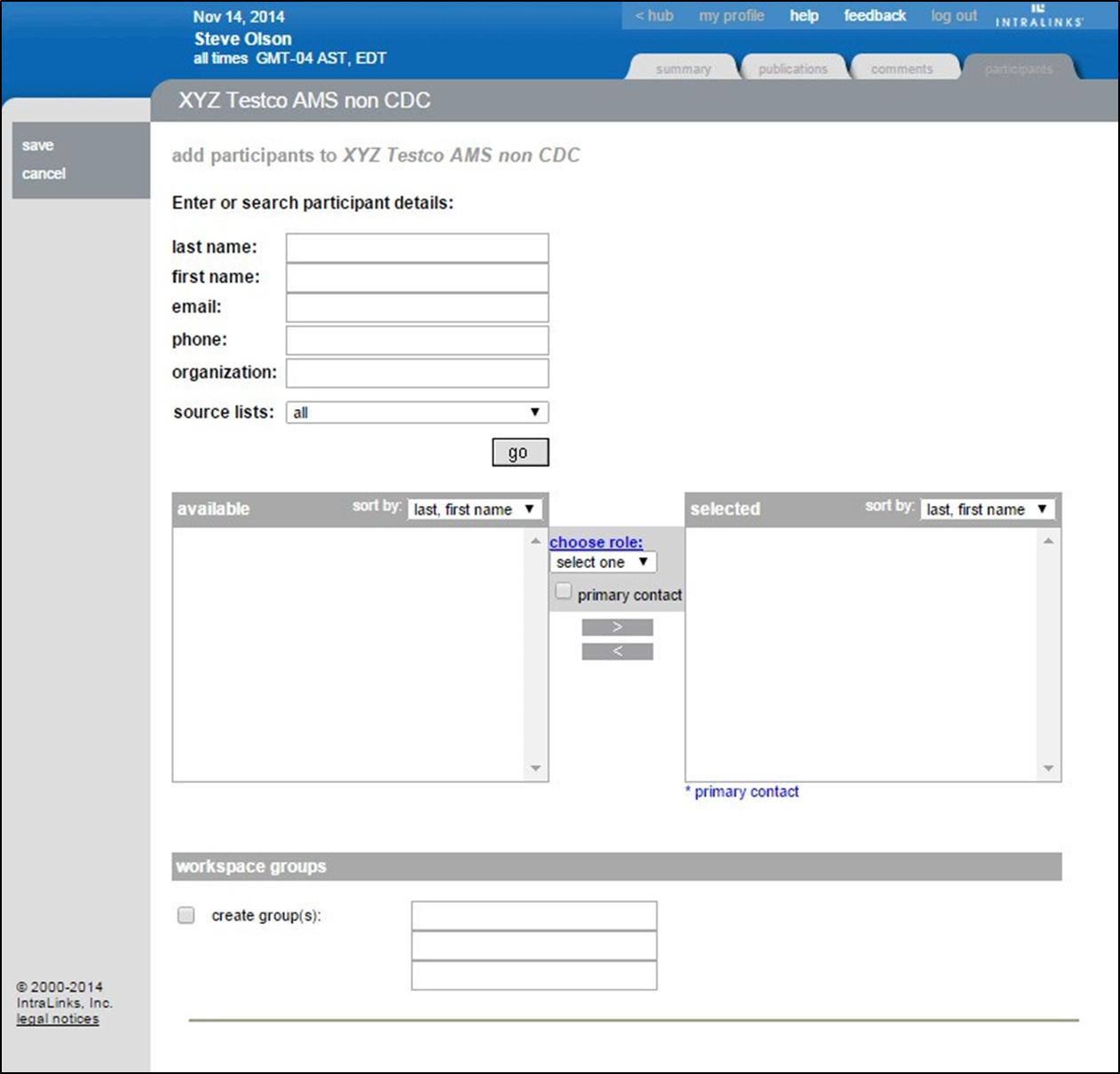Viewport: 1120px width, 1074px height.
Task: Click the legal notices link
Action: [x=57, y=1018]
